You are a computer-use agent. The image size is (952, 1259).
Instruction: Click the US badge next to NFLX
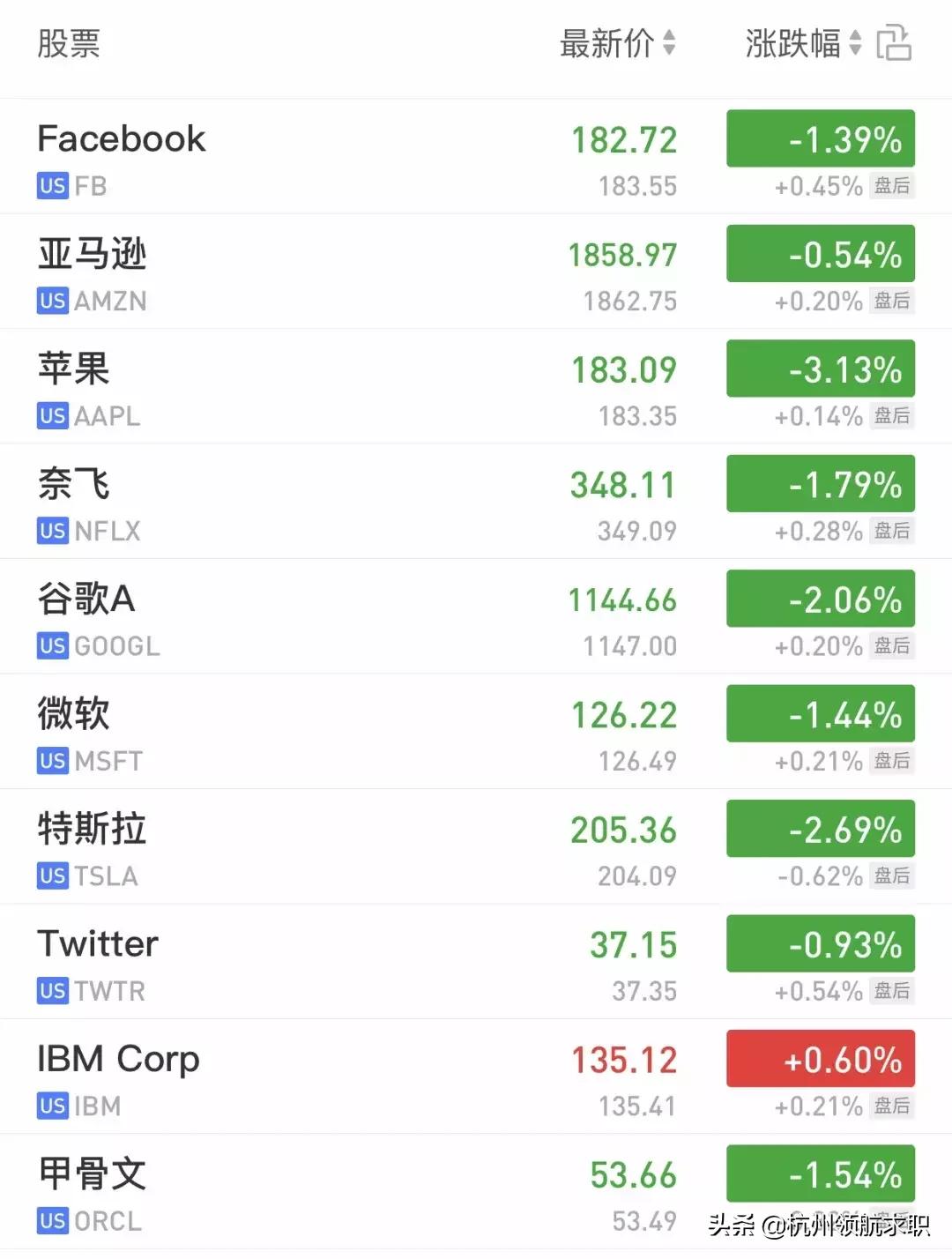(x=52, y=531)
